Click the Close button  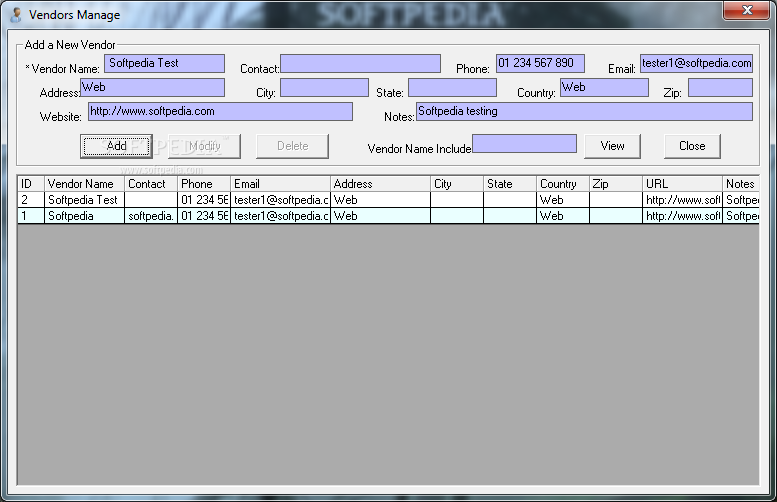pos(692,146)
